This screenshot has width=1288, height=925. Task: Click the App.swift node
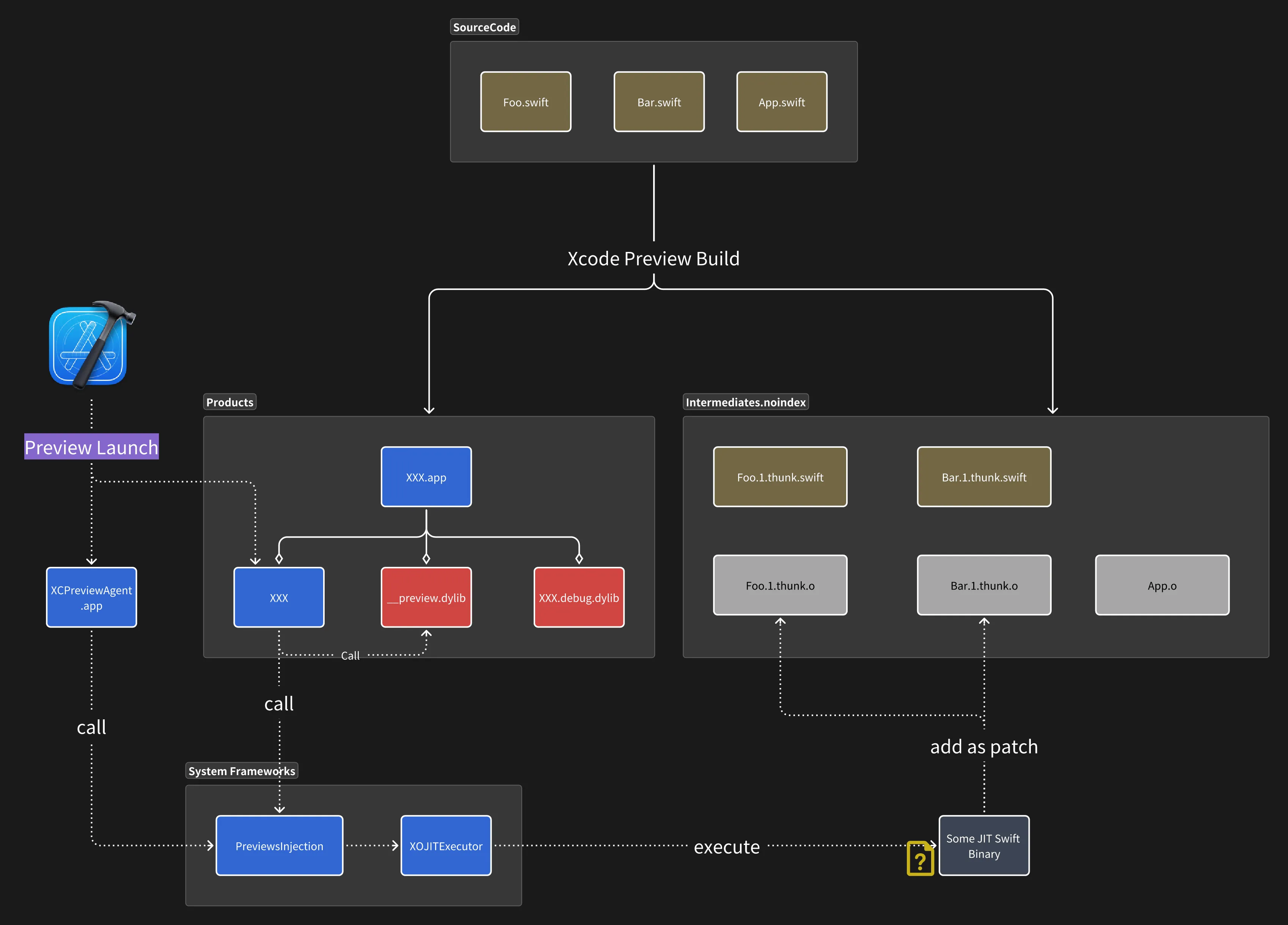pos(781,102)
